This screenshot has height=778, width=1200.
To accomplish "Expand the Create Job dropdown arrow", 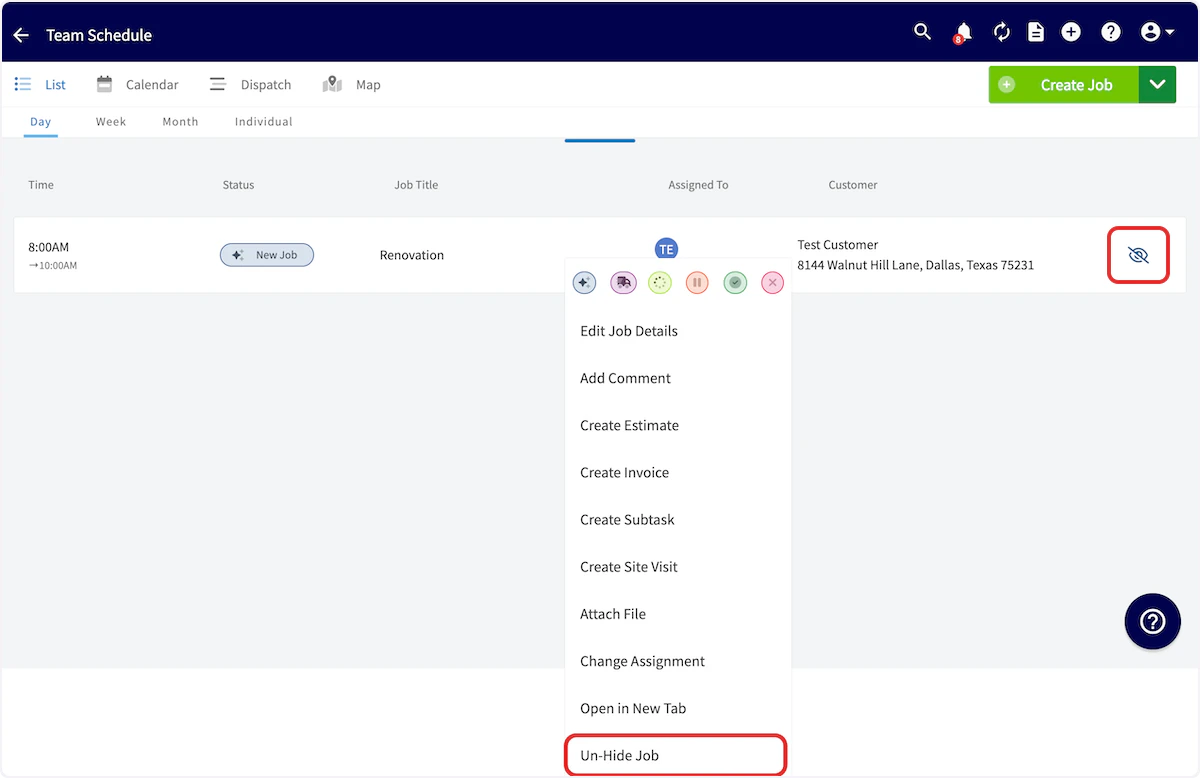I will 1157,85.
